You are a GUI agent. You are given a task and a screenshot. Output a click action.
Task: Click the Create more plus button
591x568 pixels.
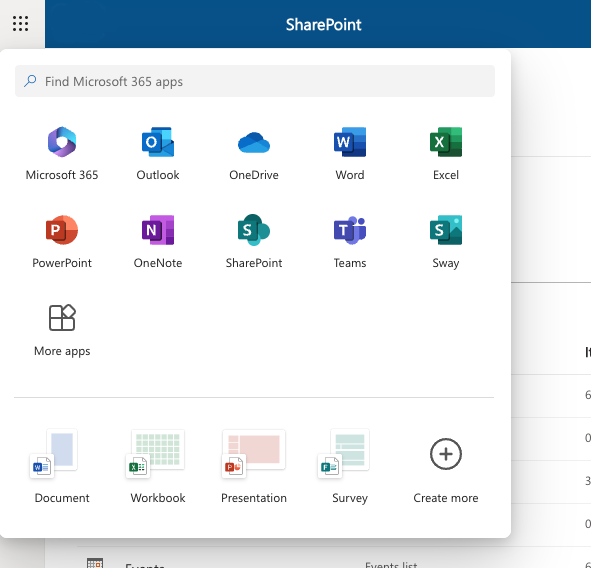point(446,454)
